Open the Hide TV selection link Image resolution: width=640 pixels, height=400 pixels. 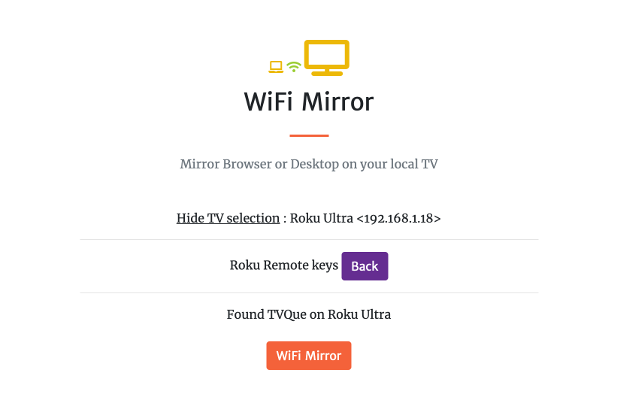coord(228,218)
